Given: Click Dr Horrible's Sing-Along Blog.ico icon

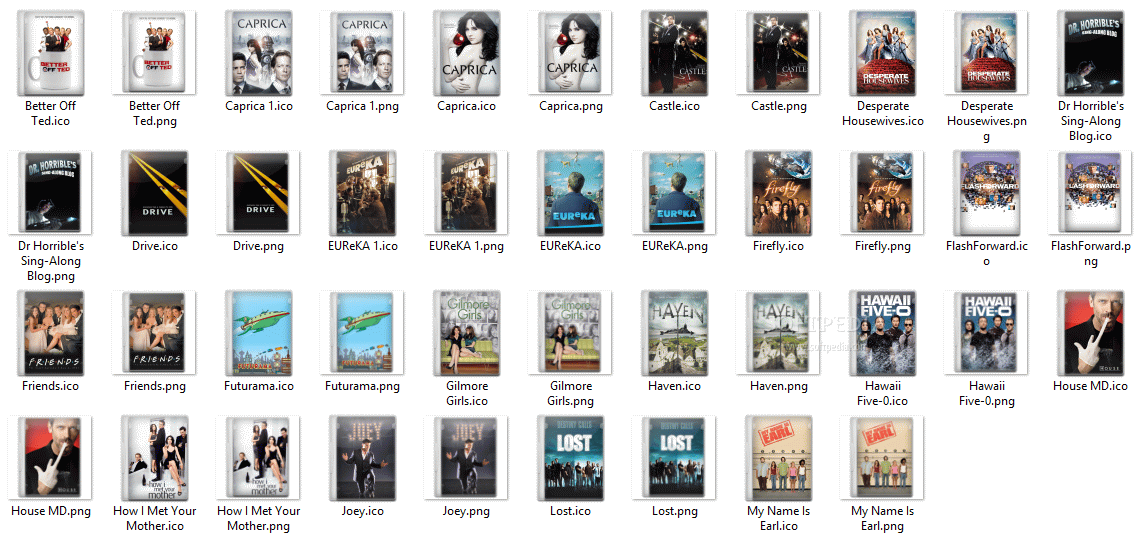Looking at the screenshot, I should [x=1092, y=52].
